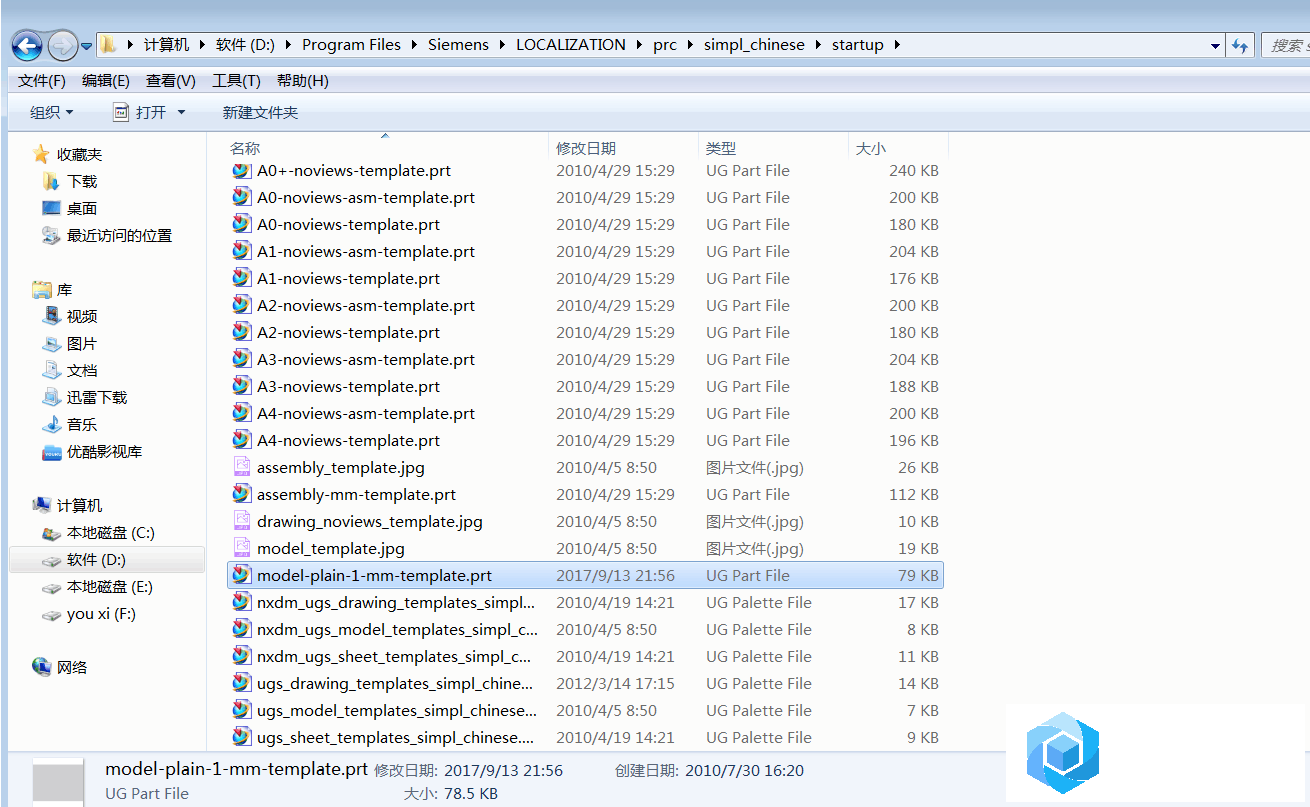Click the Forward navigation arrow button

pos(62,45)
